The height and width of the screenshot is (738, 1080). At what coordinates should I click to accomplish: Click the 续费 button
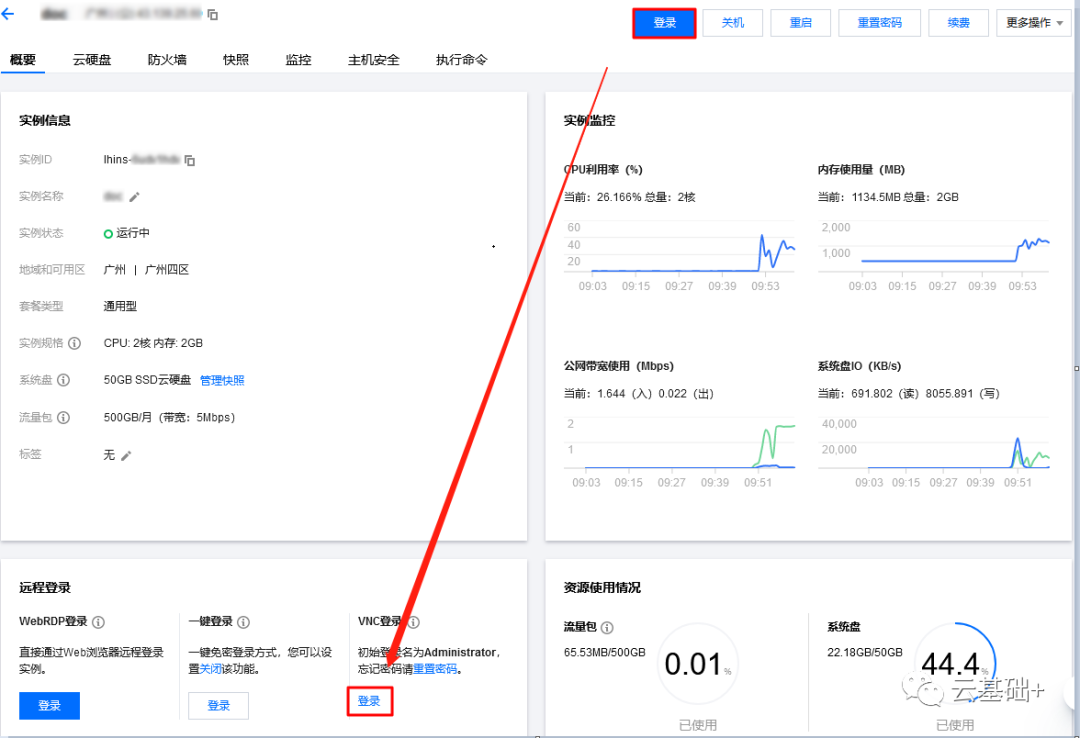point(959,23)
